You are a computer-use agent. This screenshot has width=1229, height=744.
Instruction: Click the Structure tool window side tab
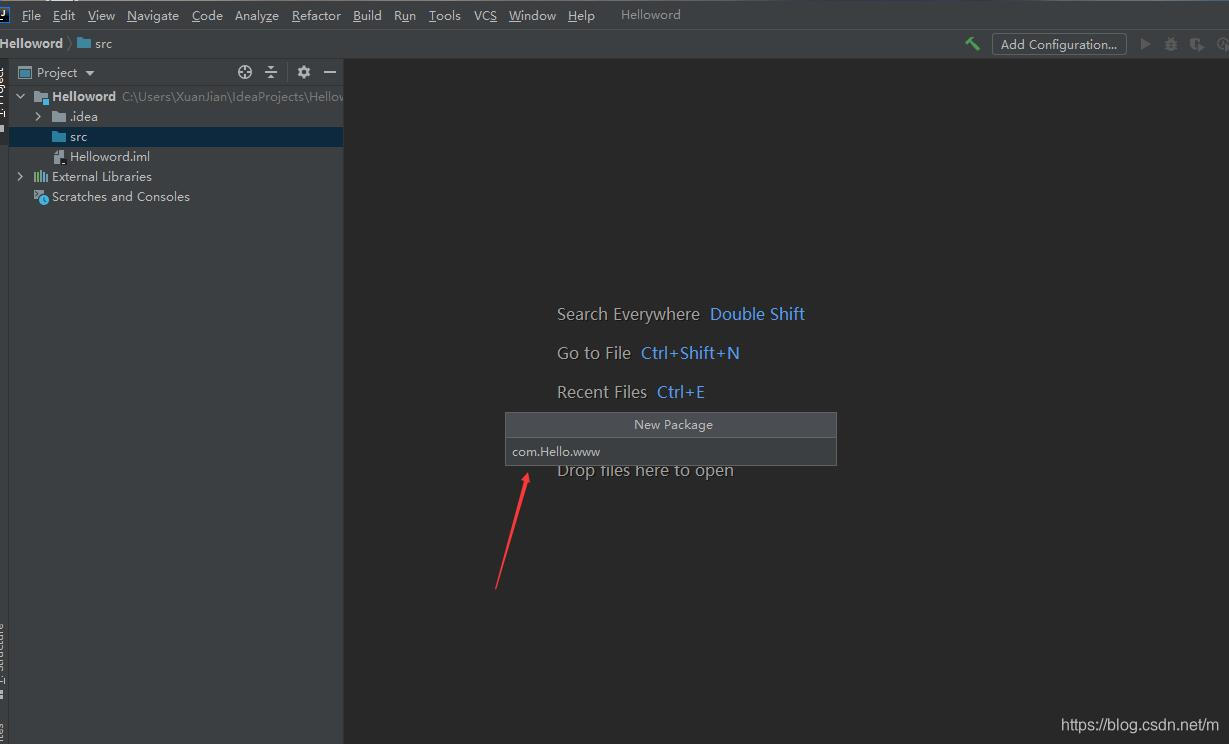3,660
